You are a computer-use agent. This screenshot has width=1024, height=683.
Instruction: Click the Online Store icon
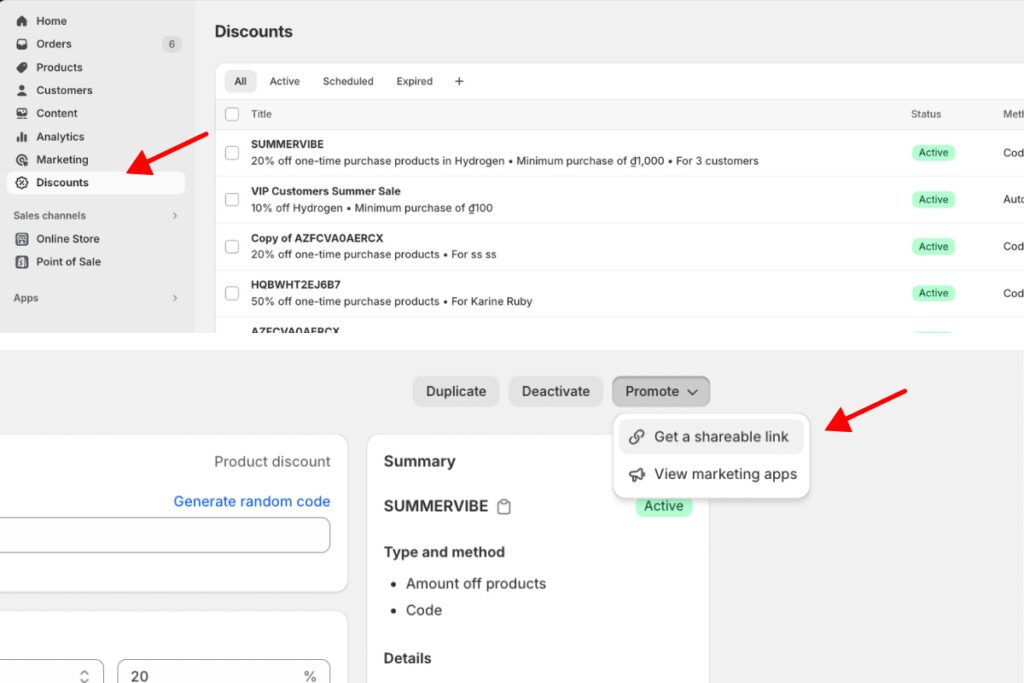coord(22,239)
